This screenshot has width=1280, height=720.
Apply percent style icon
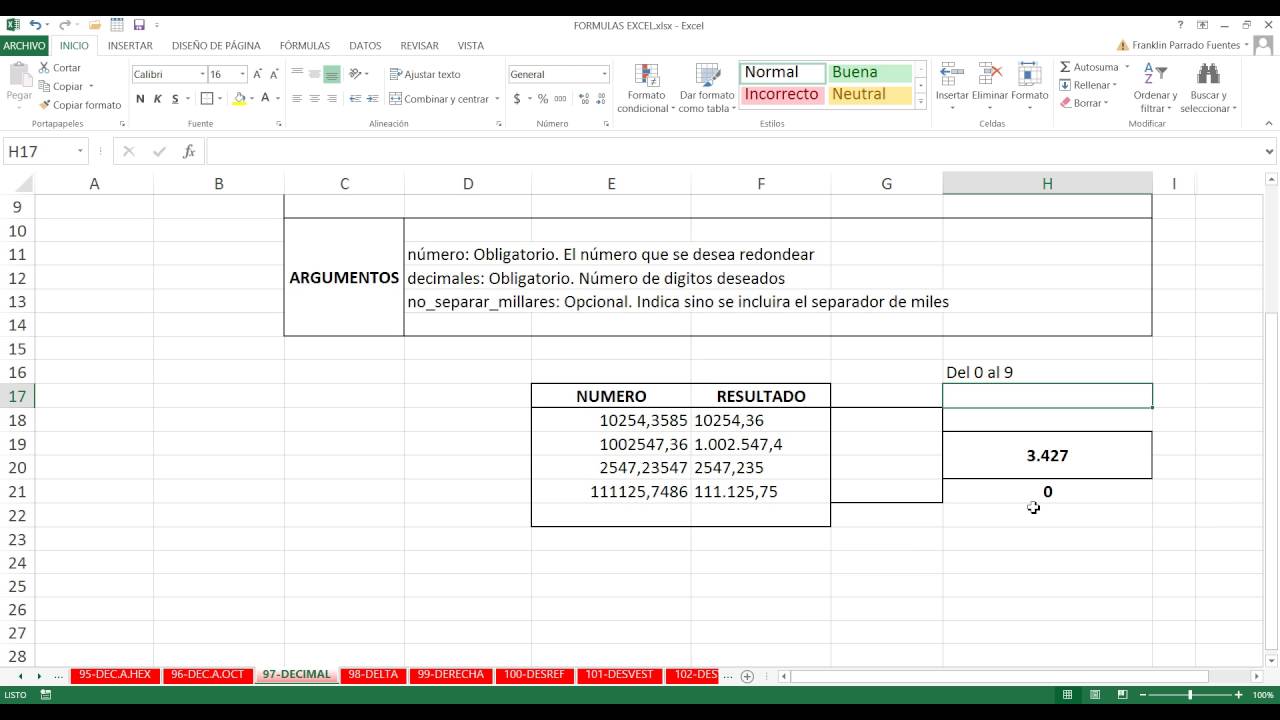(x=543, y=99)
